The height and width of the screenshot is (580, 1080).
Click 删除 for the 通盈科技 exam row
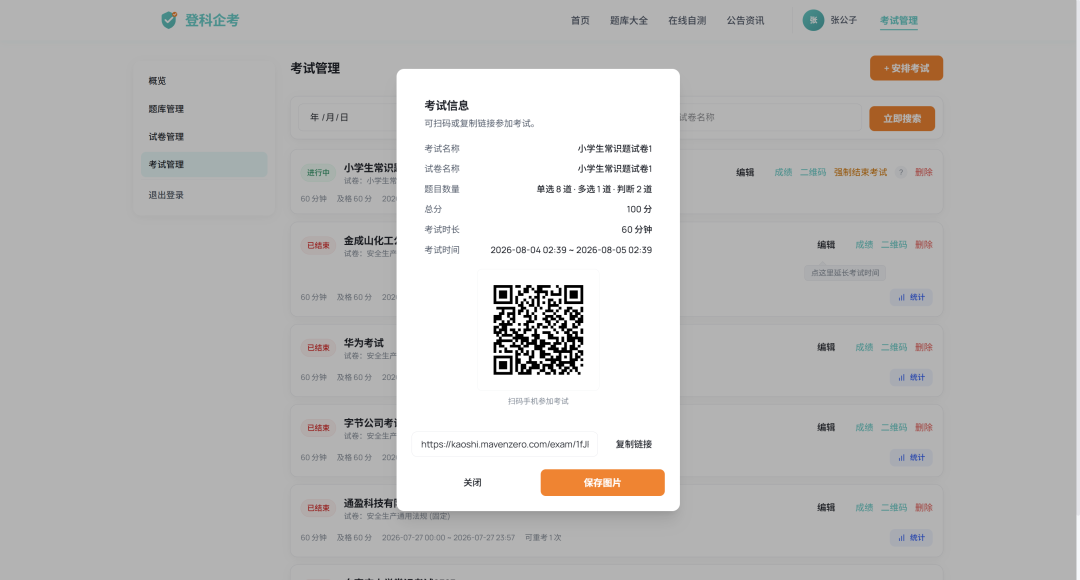point(924,508)
